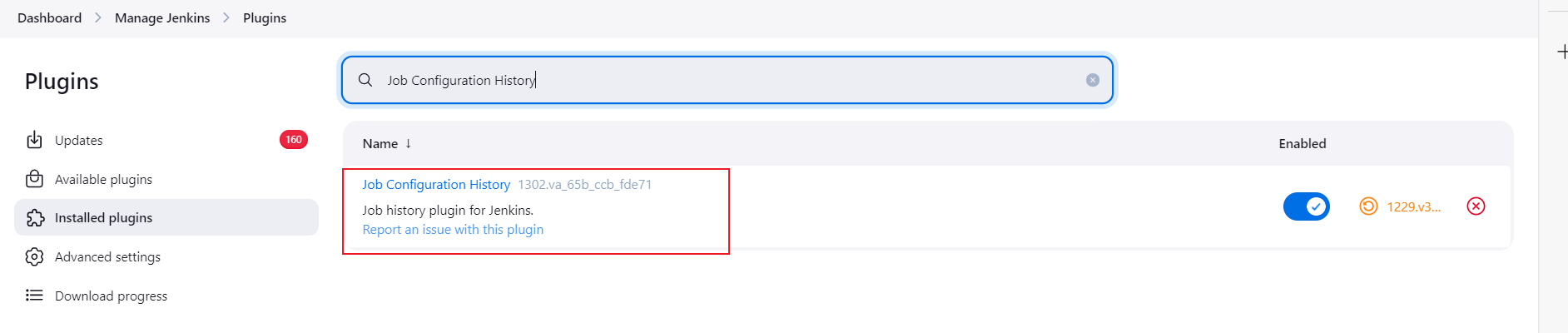View Download progress page
This screenshot has height=333, width=1568.
(x=111, y=296)
